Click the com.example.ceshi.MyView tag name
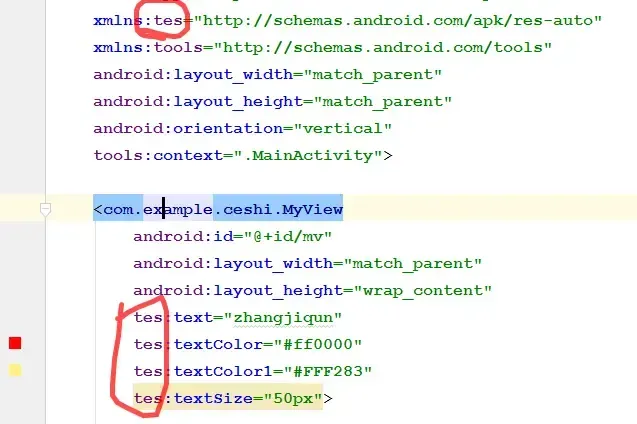637x424 pixels. (x=223, y=210)
